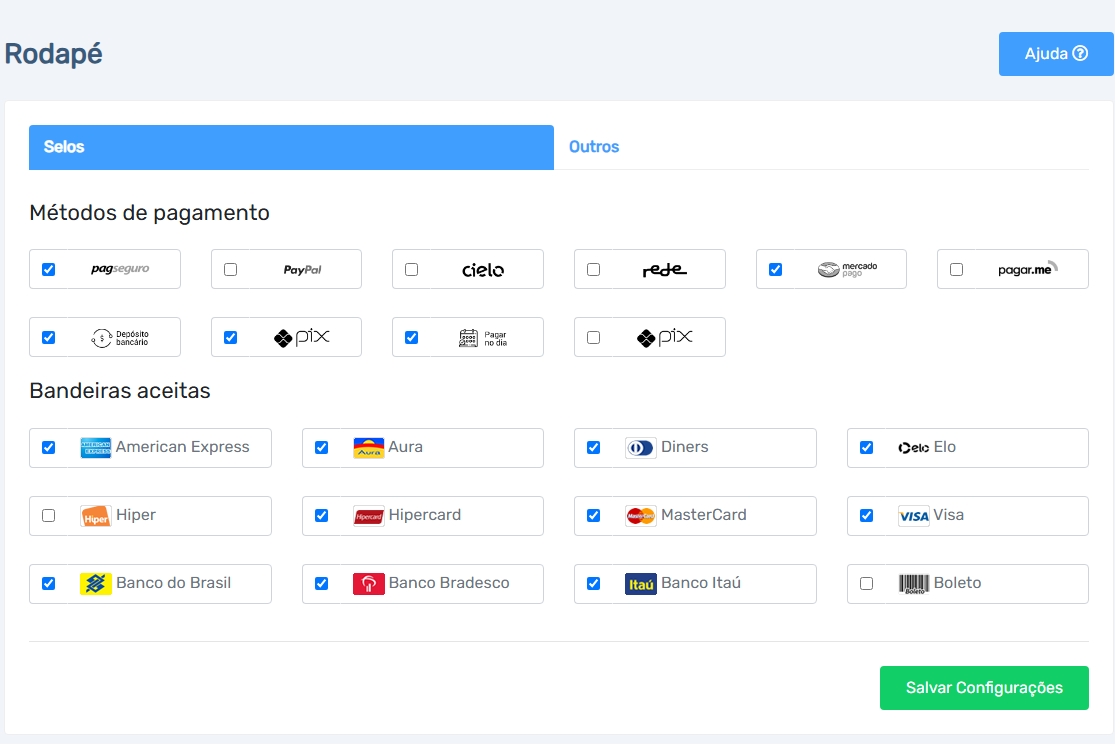Screen dimensions: 1115x744
Task: Open the Ajuda help button
Action: tap(1056, 54)
